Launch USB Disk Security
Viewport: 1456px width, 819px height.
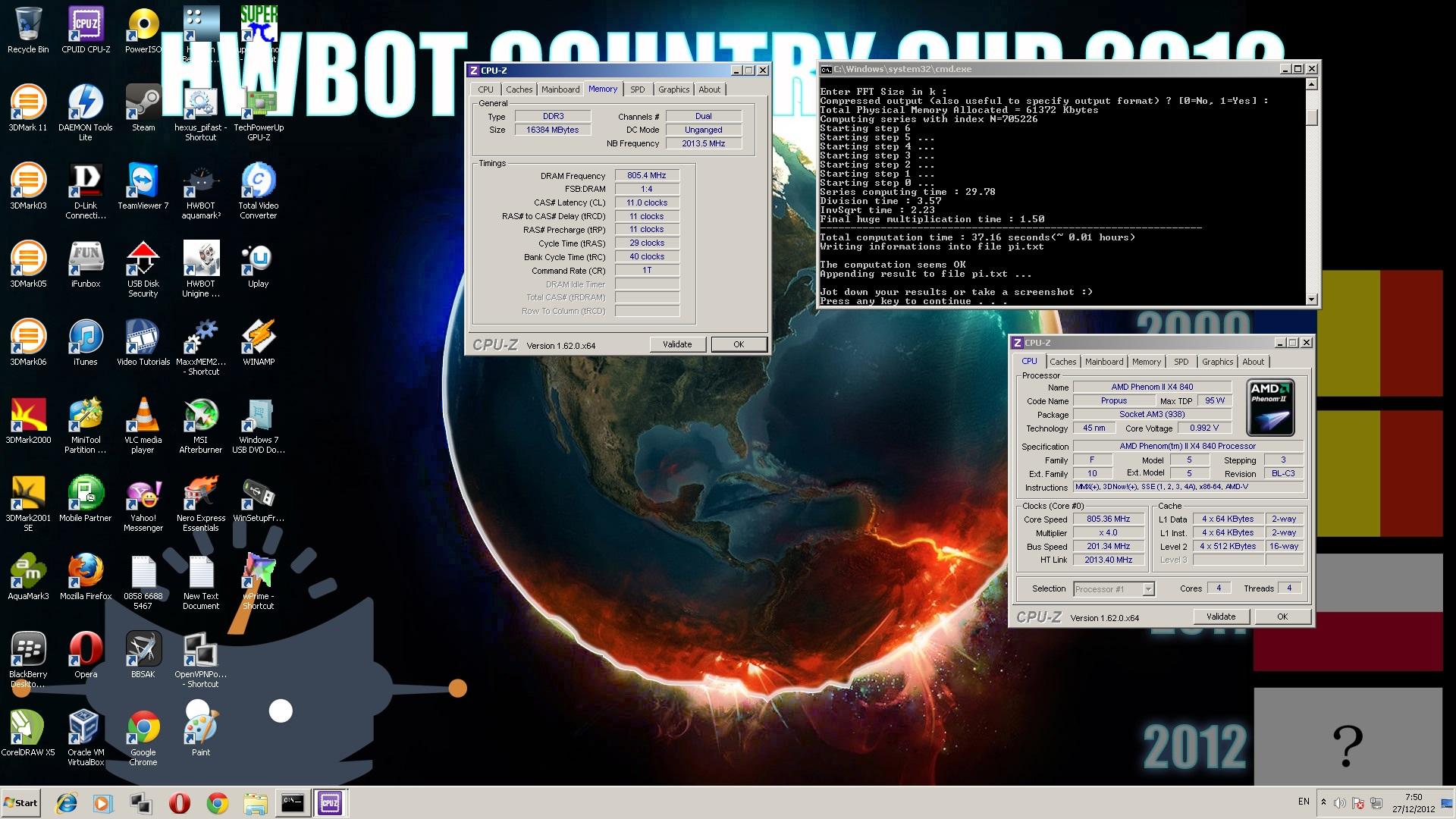pyautogui.click(x=143, y=269)
